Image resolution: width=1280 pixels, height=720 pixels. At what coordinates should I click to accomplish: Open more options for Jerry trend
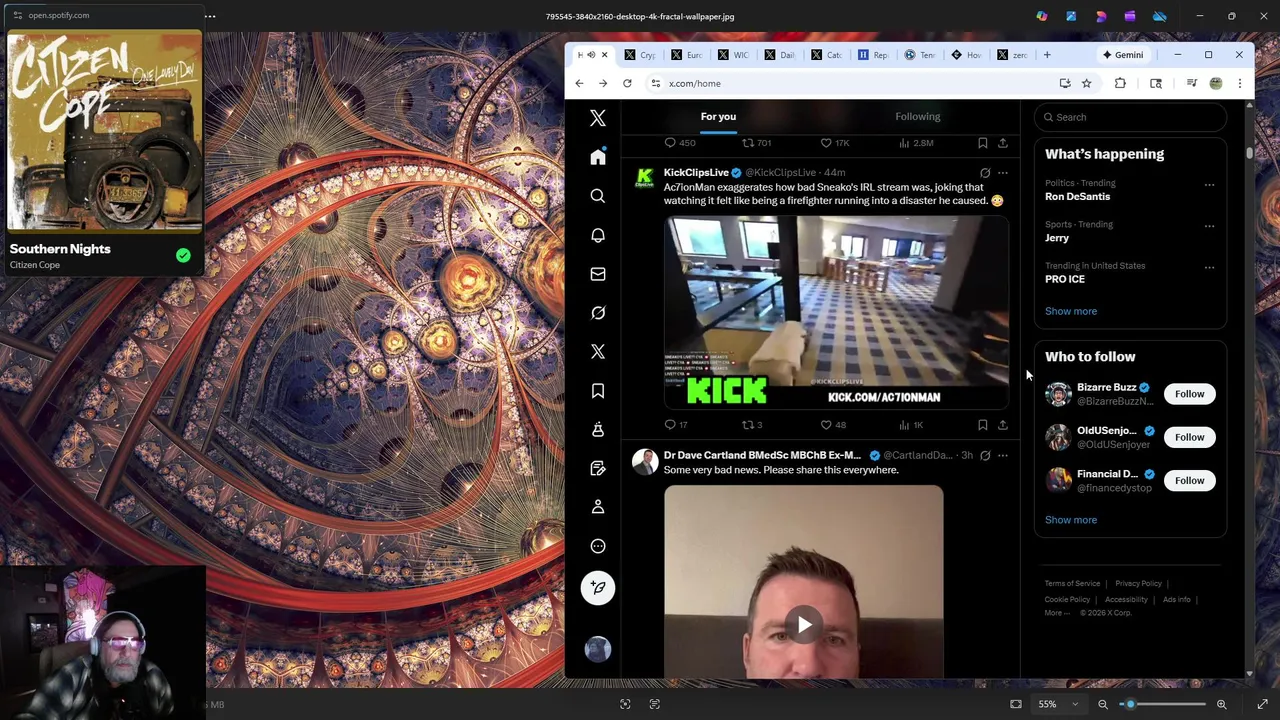point(1209,226)
